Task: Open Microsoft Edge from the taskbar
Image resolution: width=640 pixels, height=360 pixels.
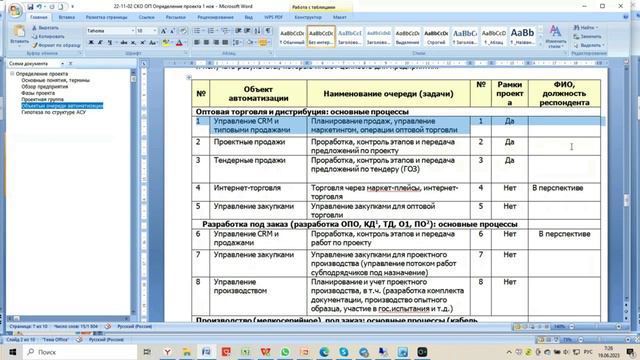Action: (x=324, y=352)
